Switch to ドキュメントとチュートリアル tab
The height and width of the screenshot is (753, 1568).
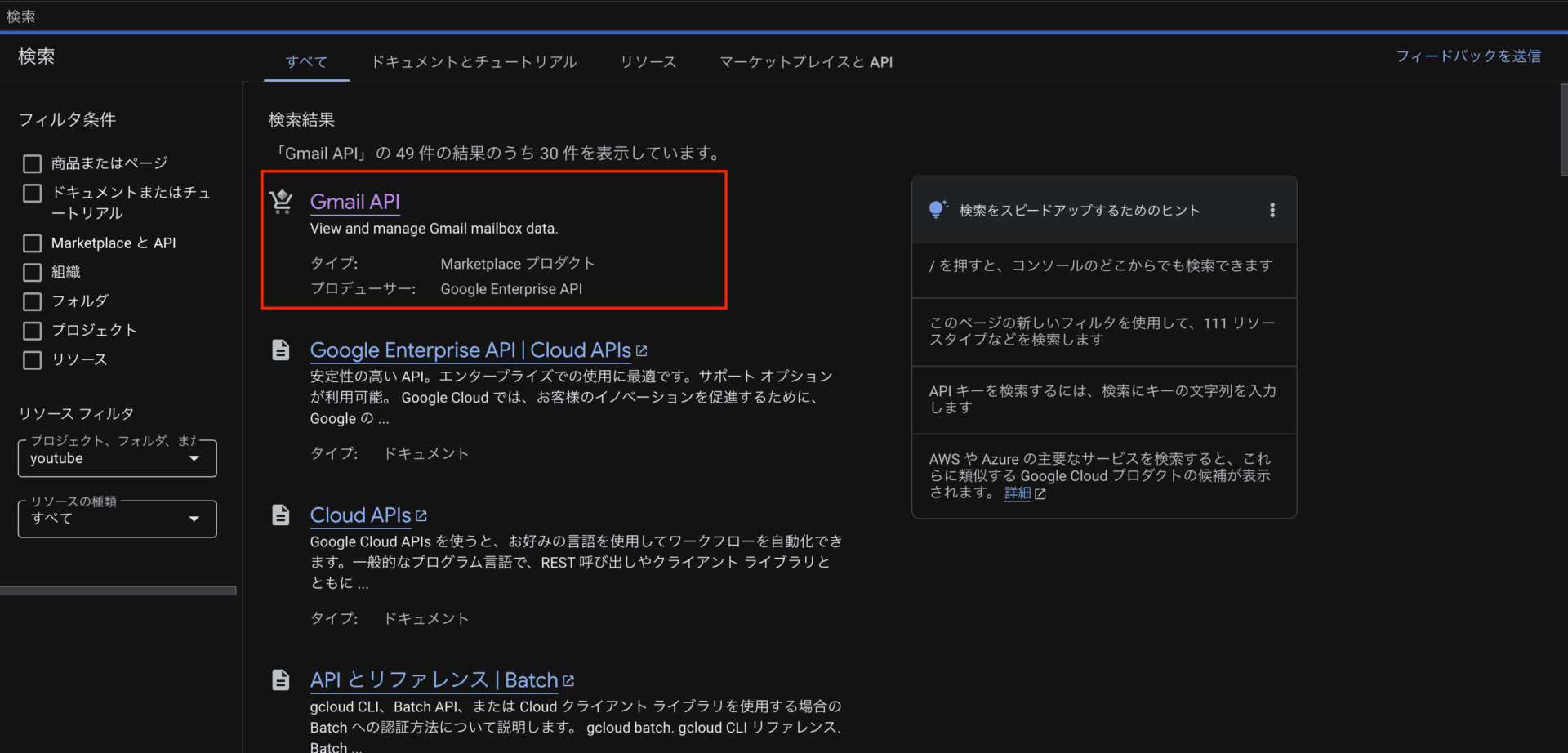(x=474, y=62)
